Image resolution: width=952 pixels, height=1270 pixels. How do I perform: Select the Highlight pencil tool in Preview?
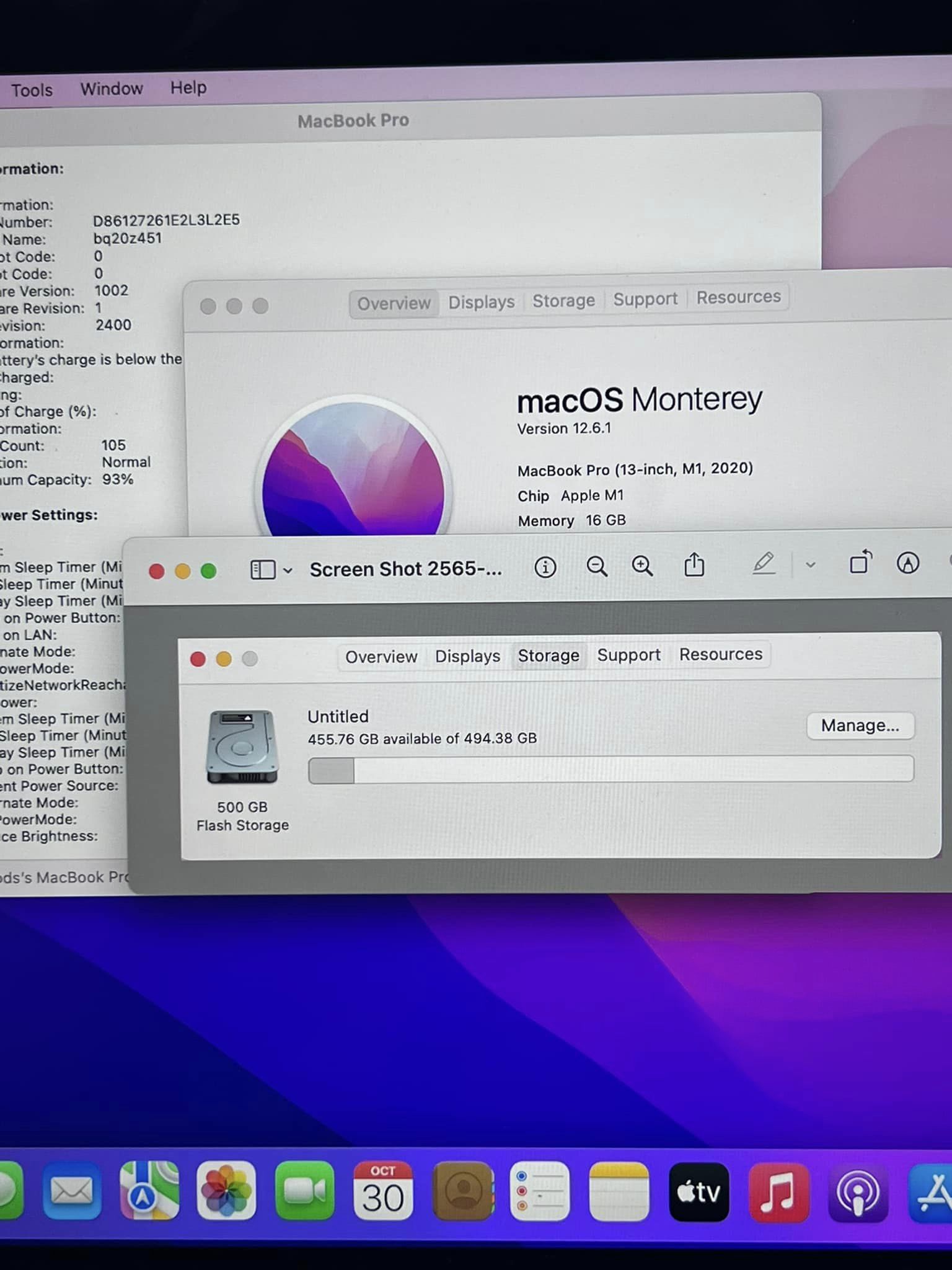[x=764, y=564]
